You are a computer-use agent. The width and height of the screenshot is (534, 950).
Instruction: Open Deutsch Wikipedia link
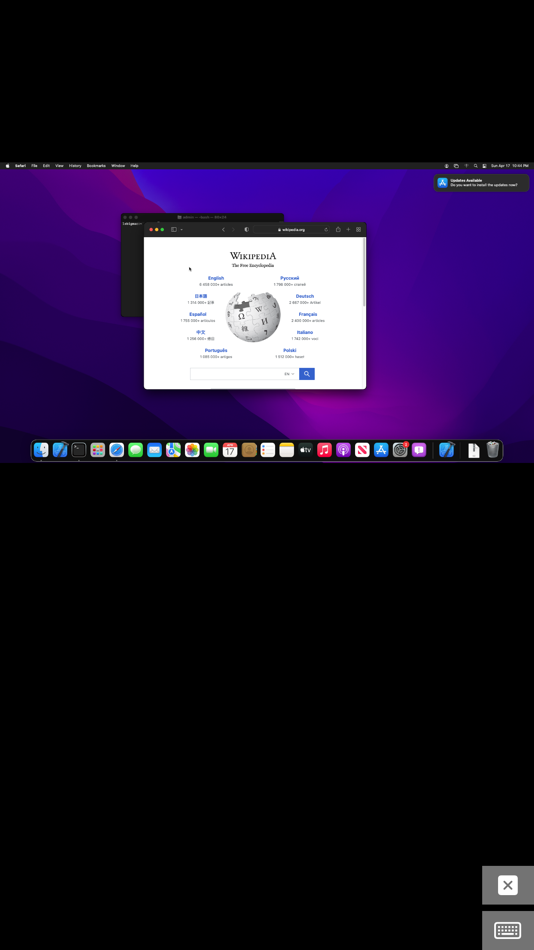click(x=305, y=296)
